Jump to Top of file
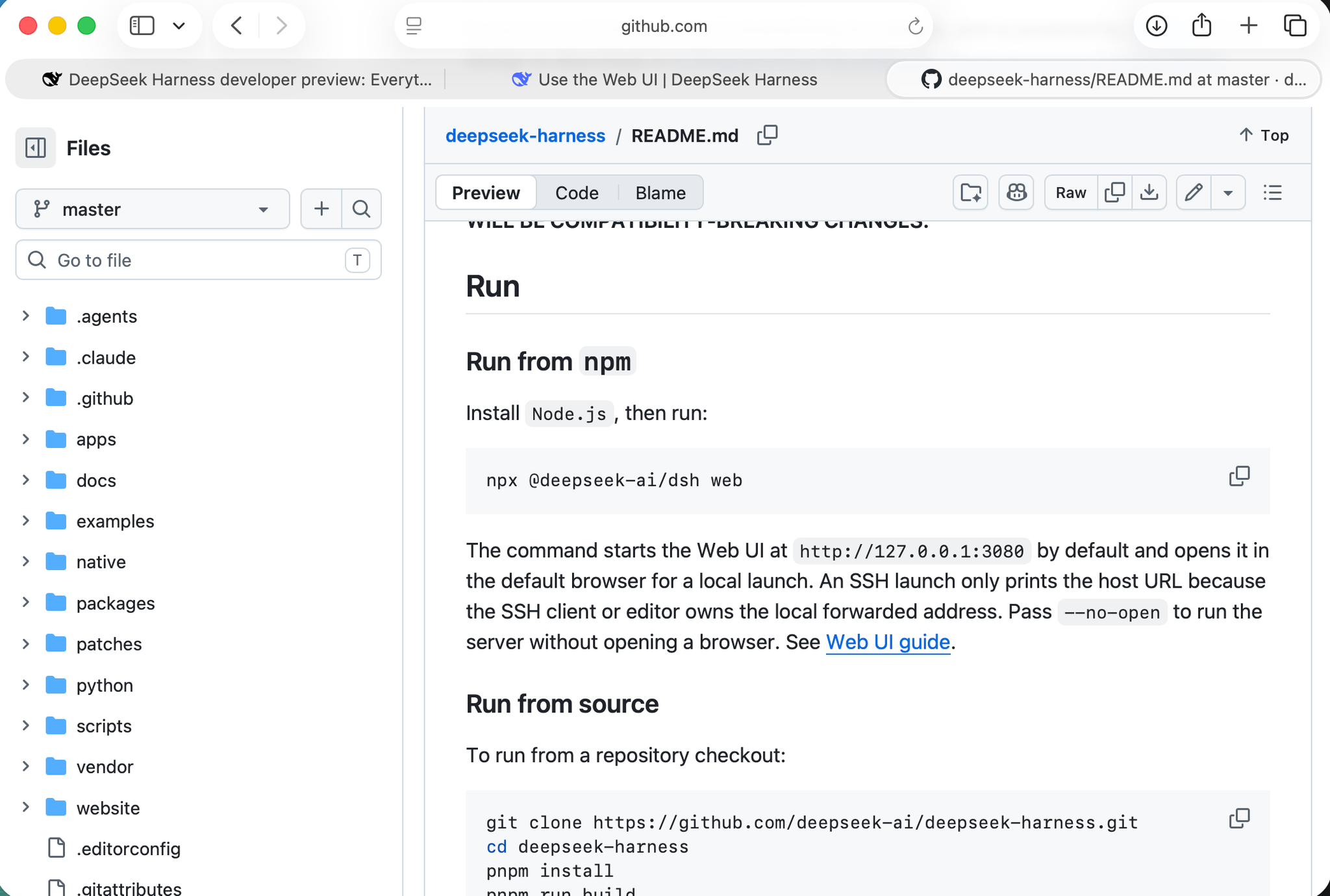Image resolution: width=1330 pixels, height=896 pixels. [1264, 135]
